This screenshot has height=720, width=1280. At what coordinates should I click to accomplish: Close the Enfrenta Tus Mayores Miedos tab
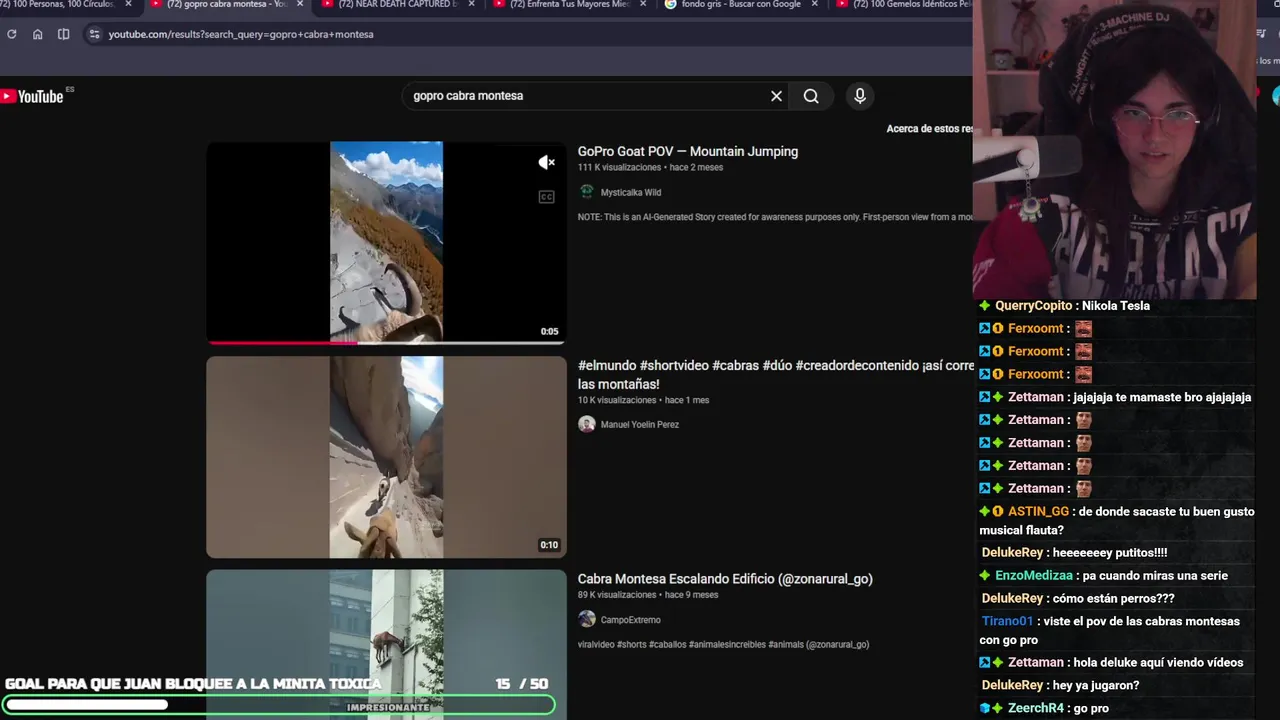(x=642, y=4)
